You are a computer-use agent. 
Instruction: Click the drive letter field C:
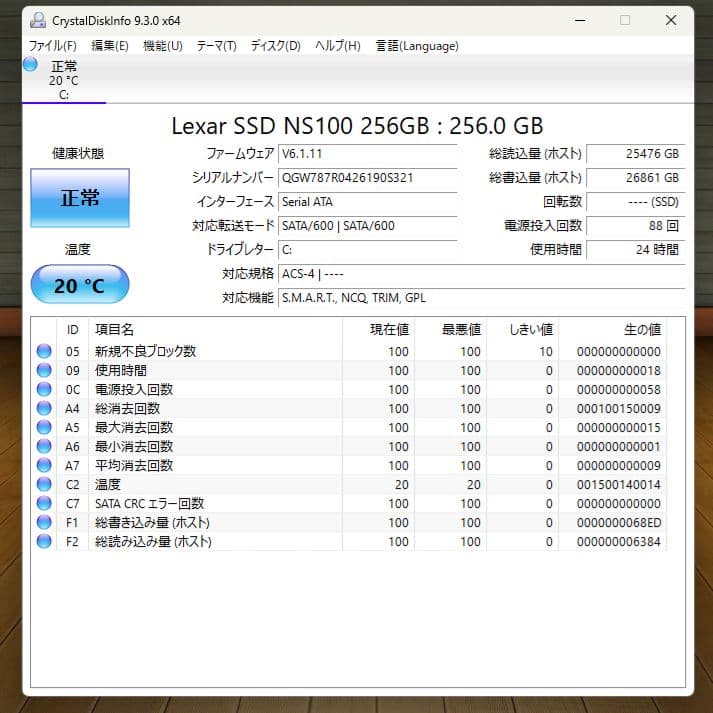(368, 250)
